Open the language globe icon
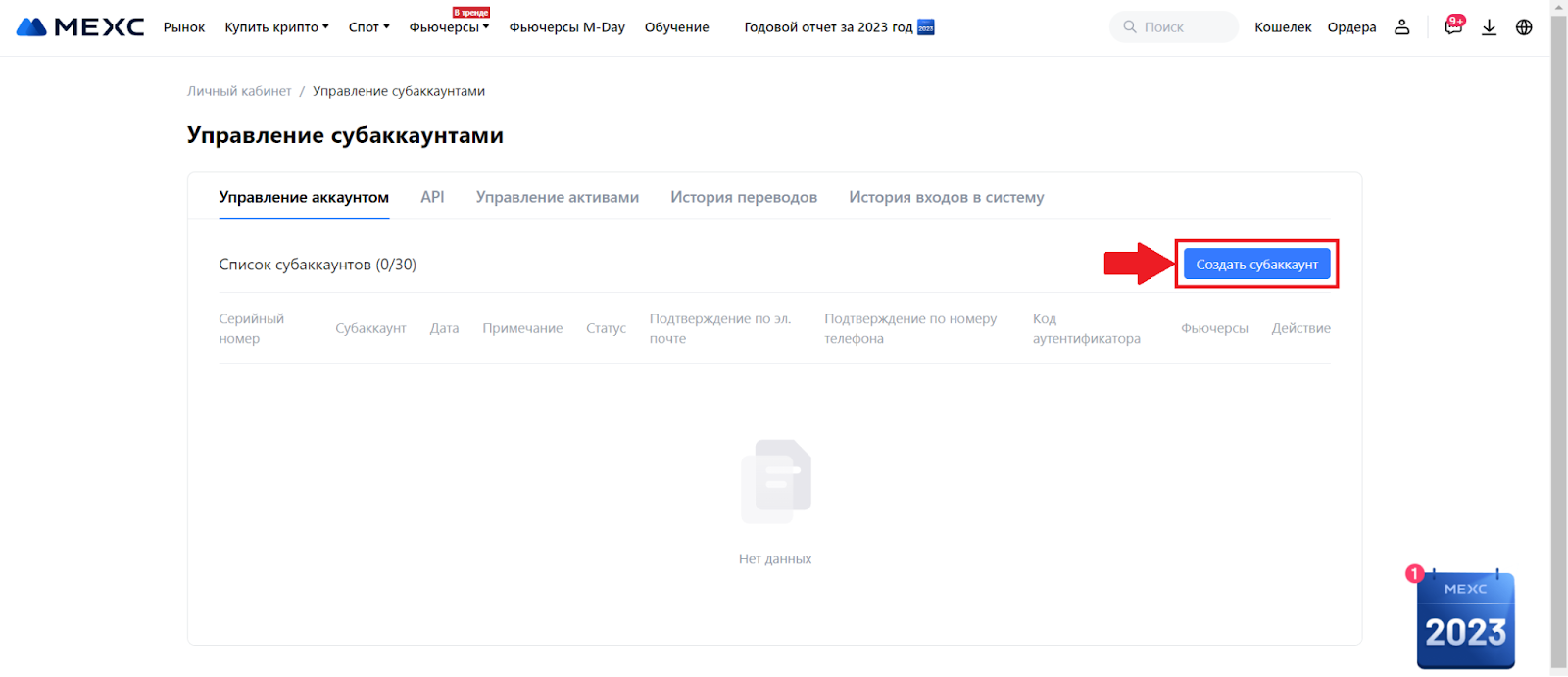 (x=1524, y=27)
